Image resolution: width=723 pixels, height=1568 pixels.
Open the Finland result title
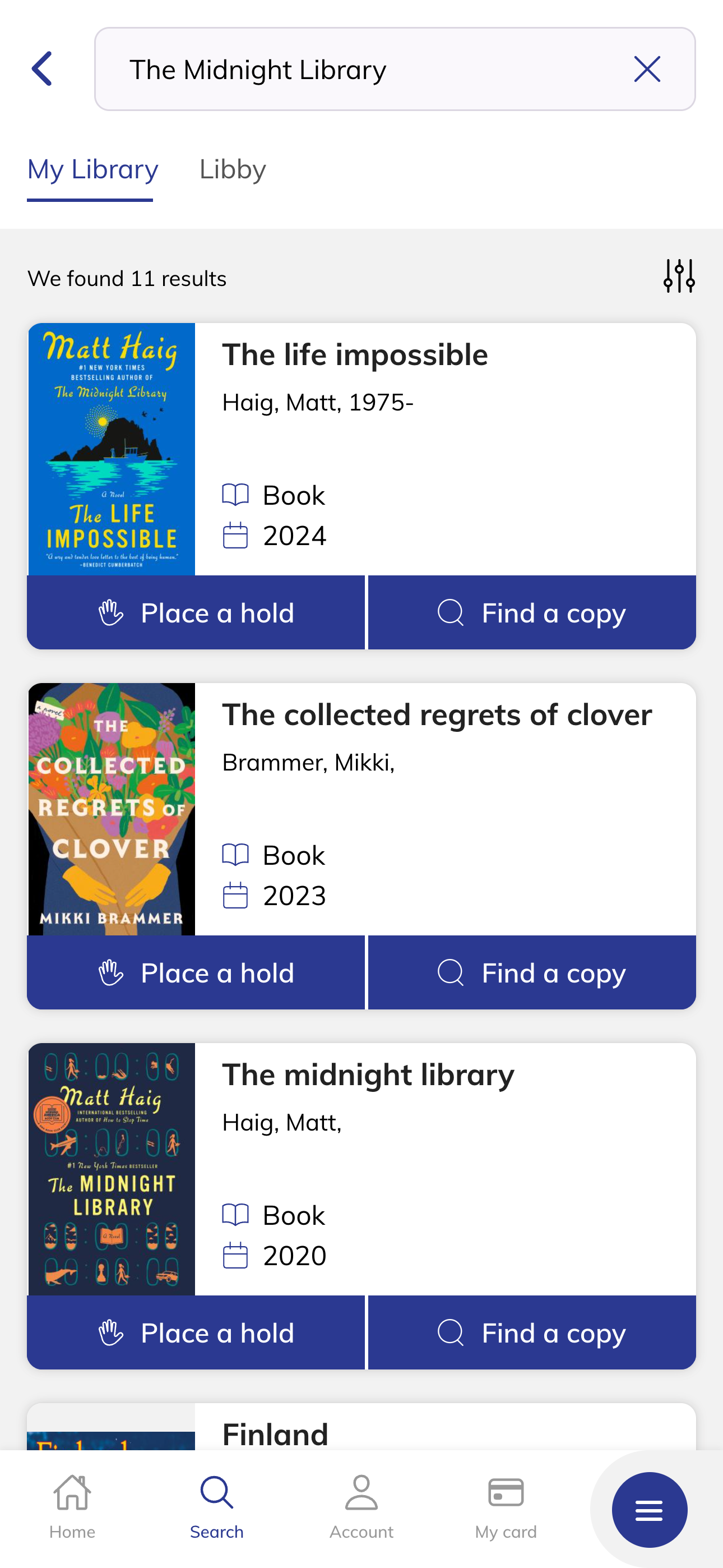(275, 1434)
